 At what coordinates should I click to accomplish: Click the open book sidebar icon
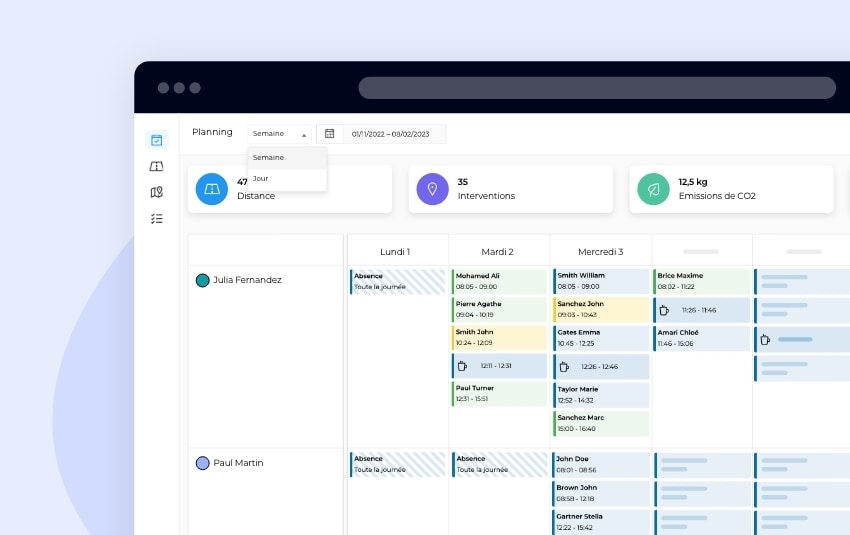[156, 166]
